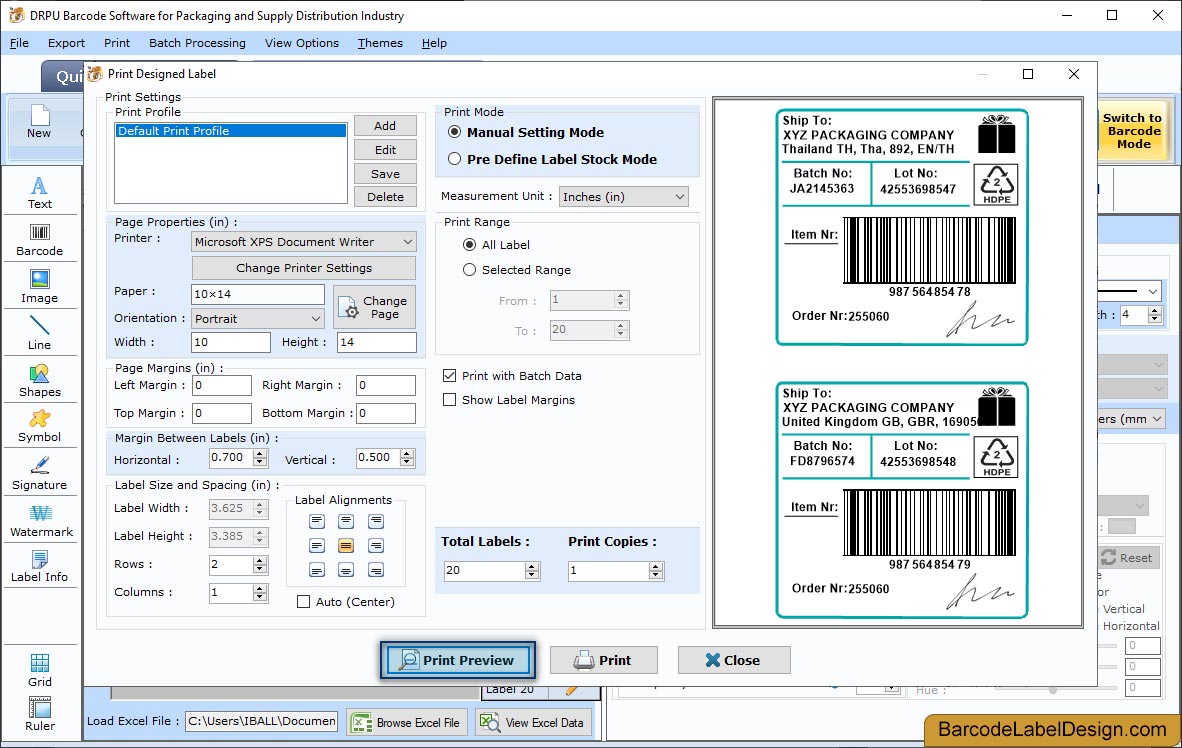Click Add print profile button
The height and width of the screenshot is (748, 1182).
385,126
